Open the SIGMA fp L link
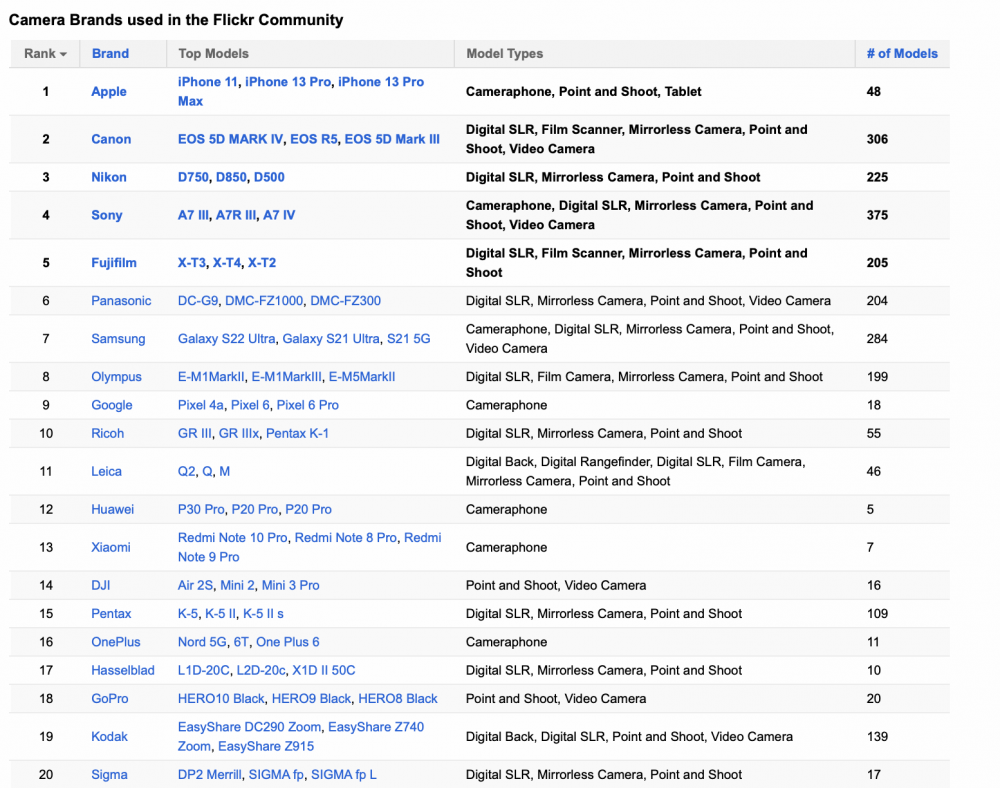 pos(344,775)
